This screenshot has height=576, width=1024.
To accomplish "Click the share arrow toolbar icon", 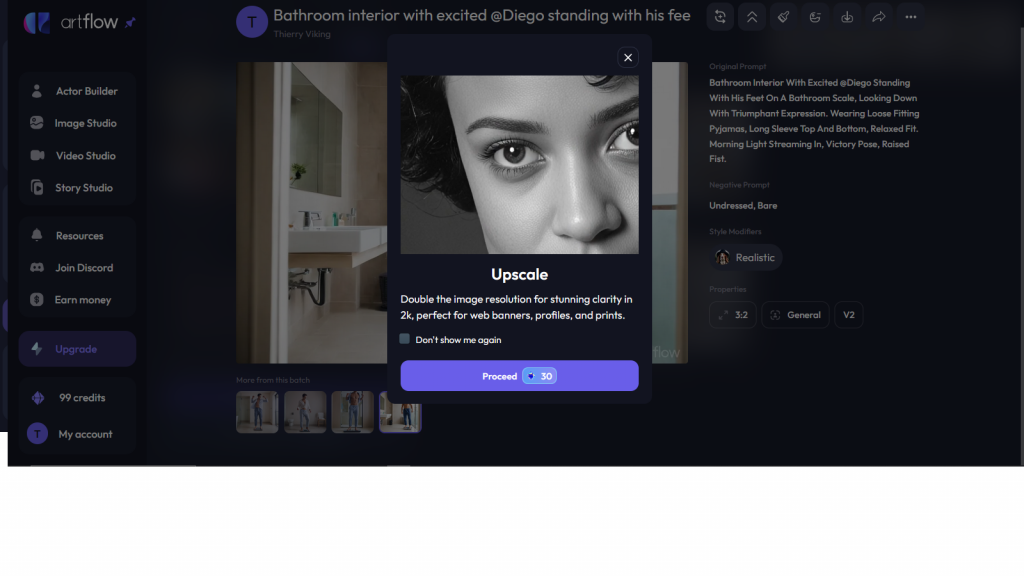I will (x=879, y=17).
